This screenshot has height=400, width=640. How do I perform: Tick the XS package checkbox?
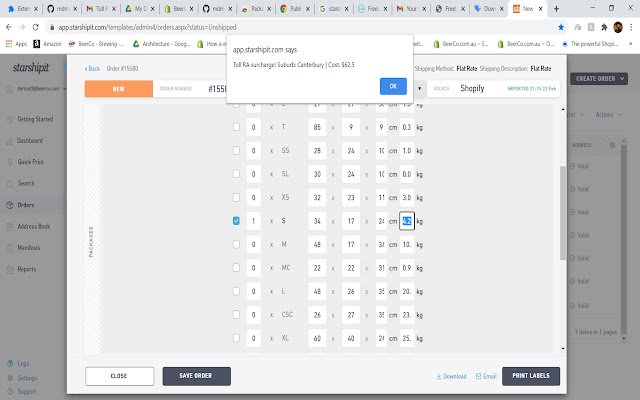point(236,197)
